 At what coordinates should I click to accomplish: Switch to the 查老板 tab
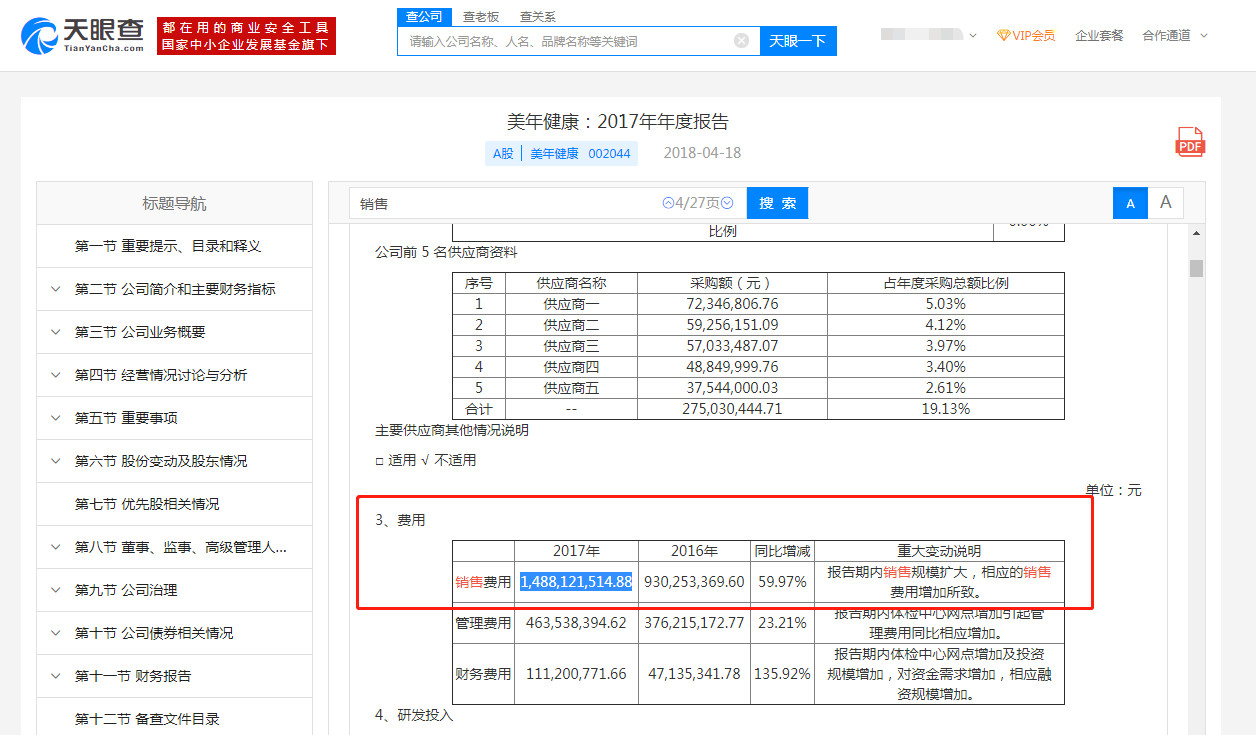pos(481,17)
